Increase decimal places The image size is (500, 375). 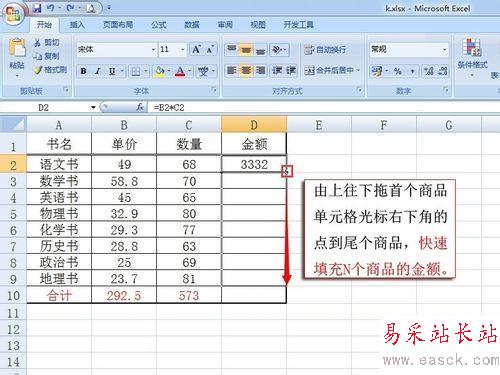pyautogui.click(x=428, y=71)
